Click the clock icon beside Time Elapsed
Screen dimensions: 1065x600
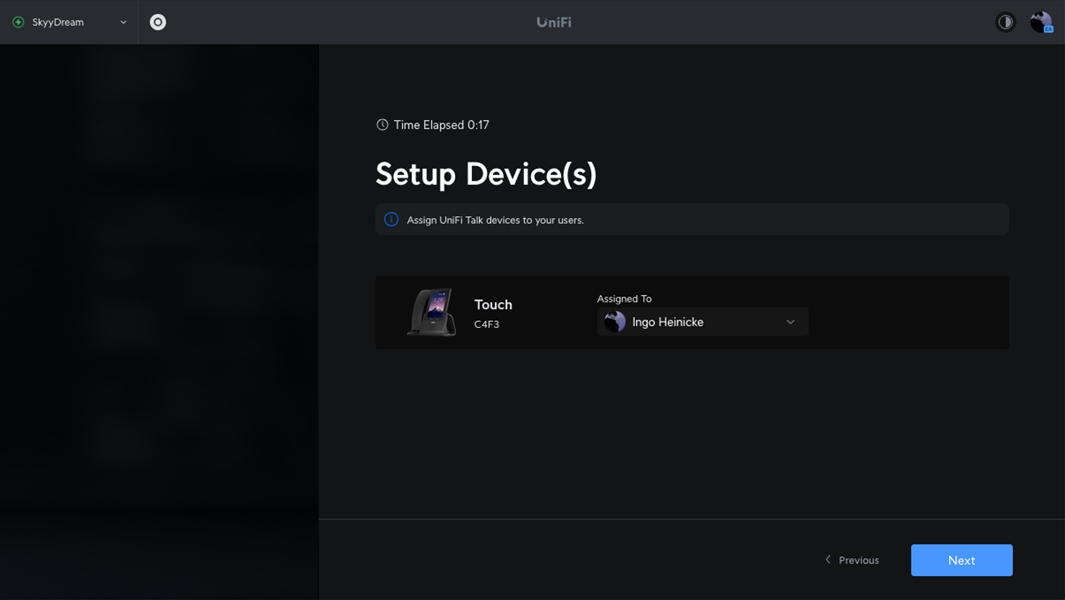[382, 125]
